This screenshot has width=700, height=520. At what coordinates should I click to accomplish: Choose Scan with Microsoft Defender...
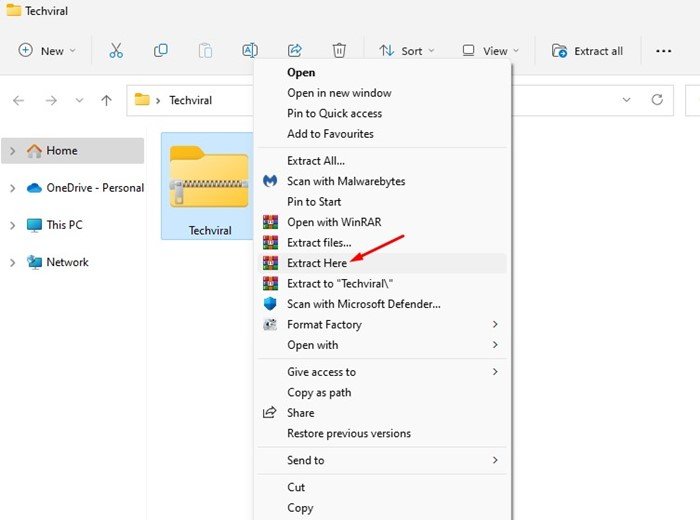pyautogui.click(x=382, y=304)
